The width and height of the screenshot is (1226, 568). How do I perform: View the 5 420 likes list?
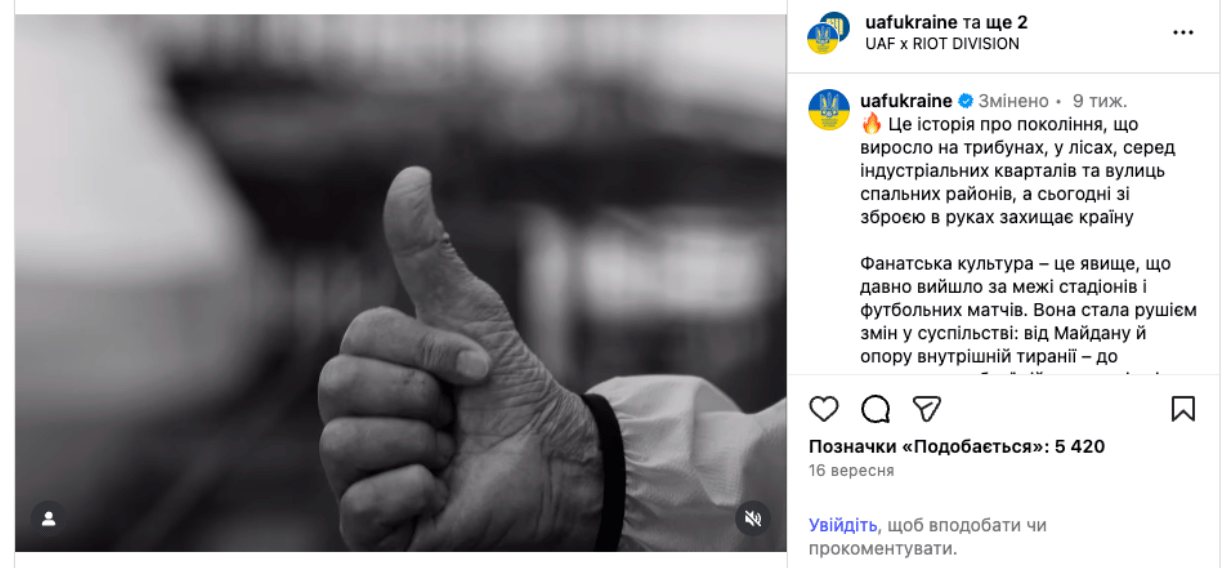tap(957, 447)
